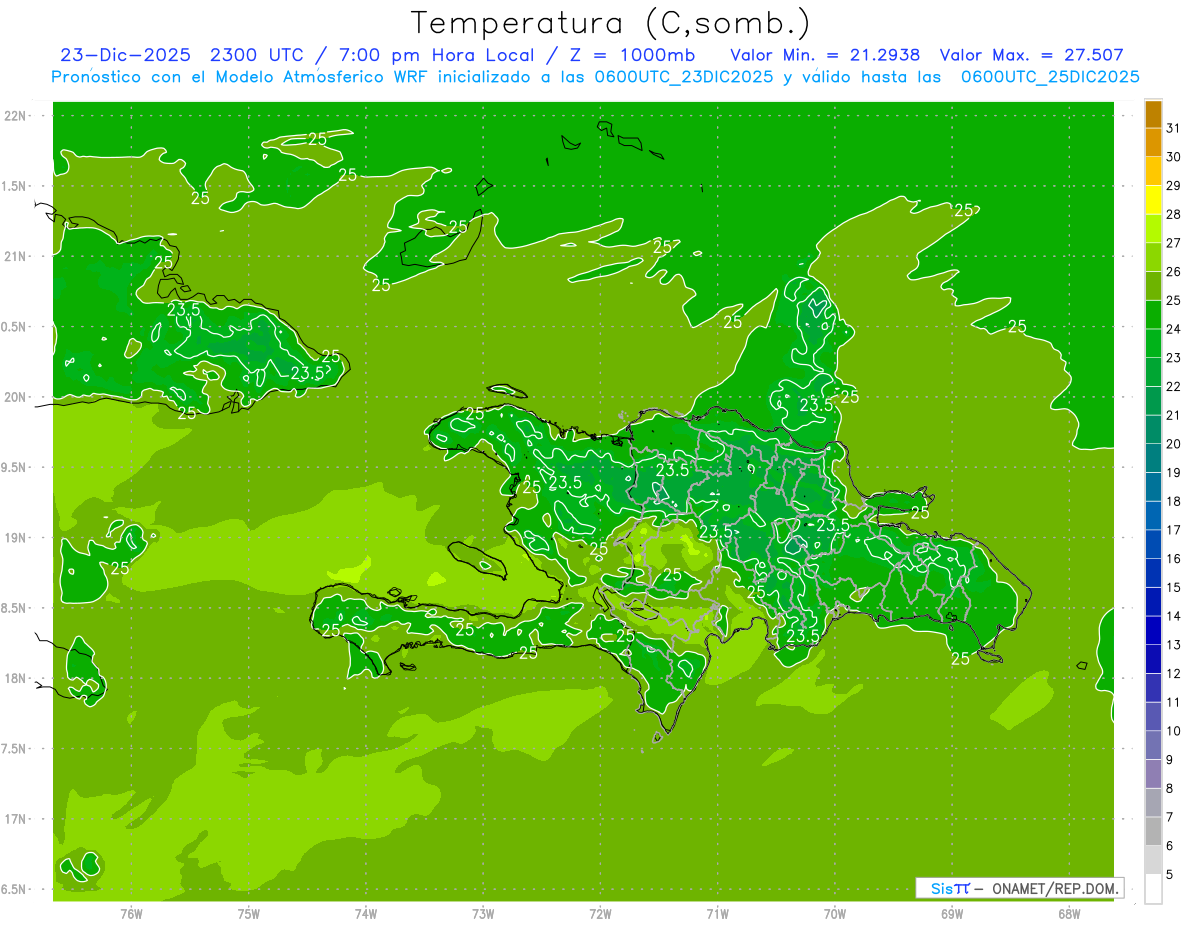Viewport: 1200px width, 927px height.
Task: Click the yellow swatch between 28 and 29
Action: 1153,200
